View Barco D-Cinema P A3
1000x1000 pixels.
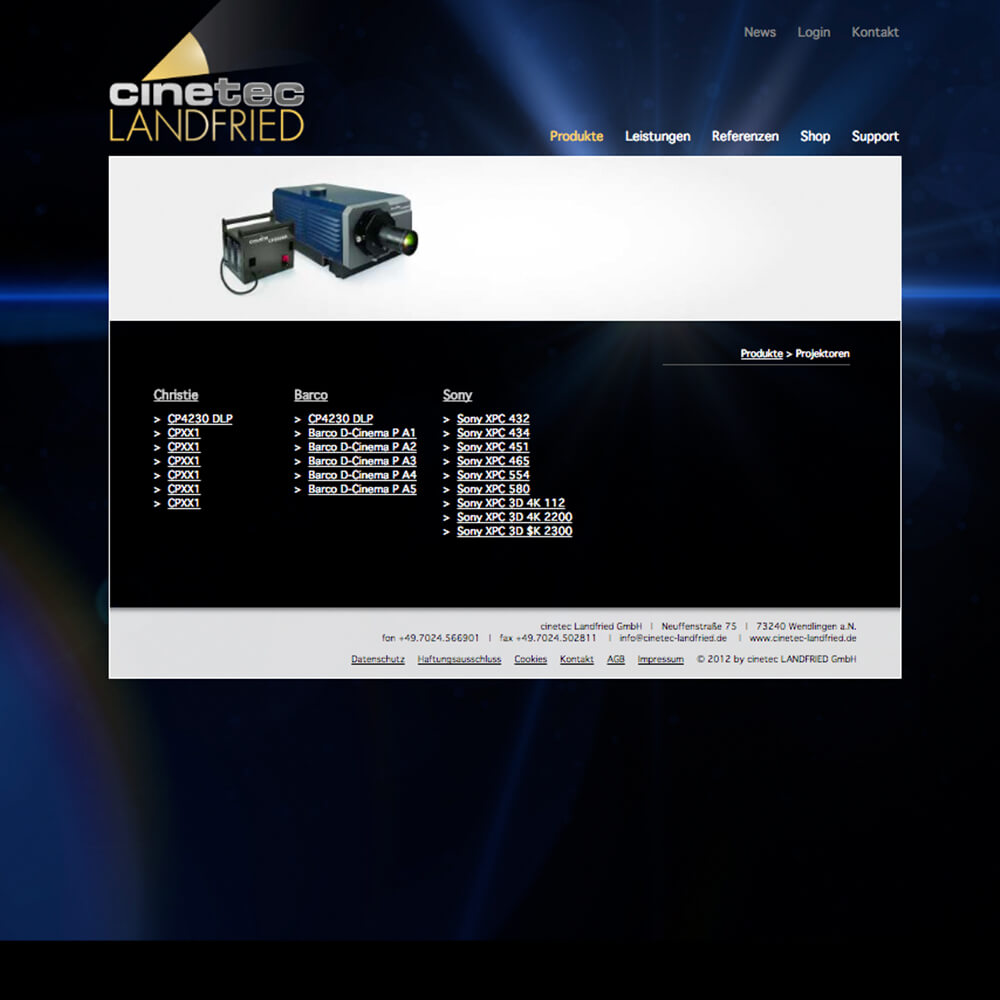pos(362,461)
